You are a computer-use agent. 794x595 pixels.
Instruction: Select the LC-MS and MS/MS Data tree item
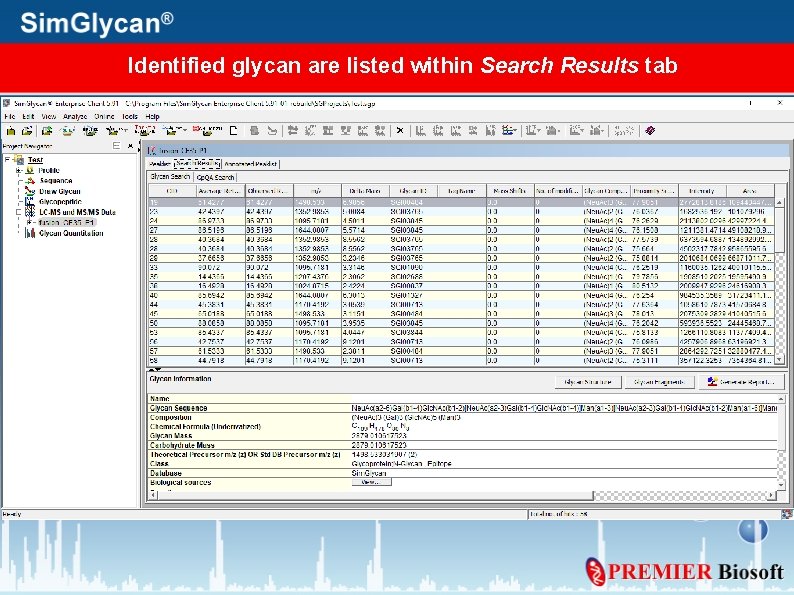click(77, 212)
